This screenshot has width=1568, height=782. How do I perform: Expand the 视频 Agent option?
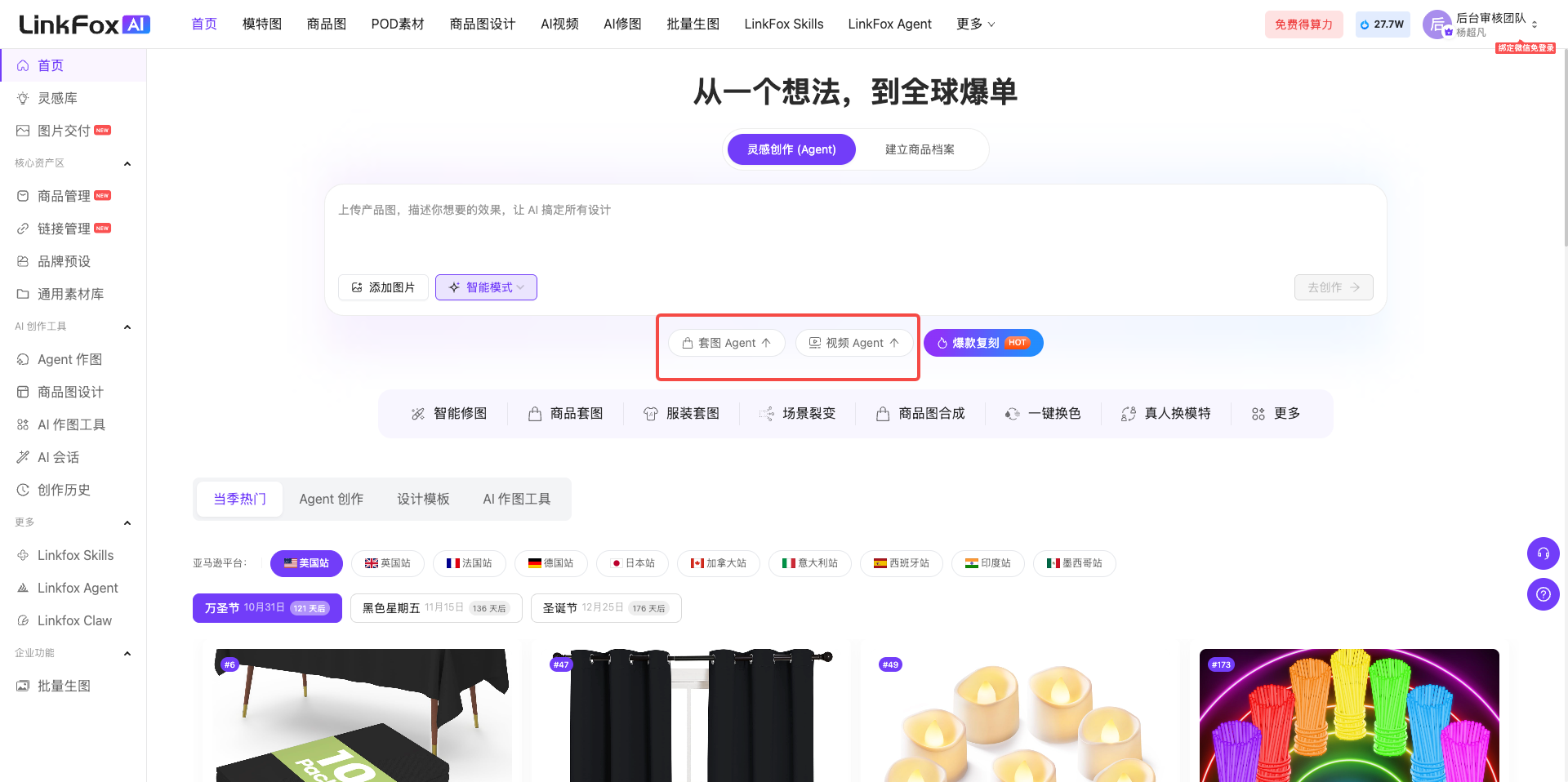coord(854,343)
